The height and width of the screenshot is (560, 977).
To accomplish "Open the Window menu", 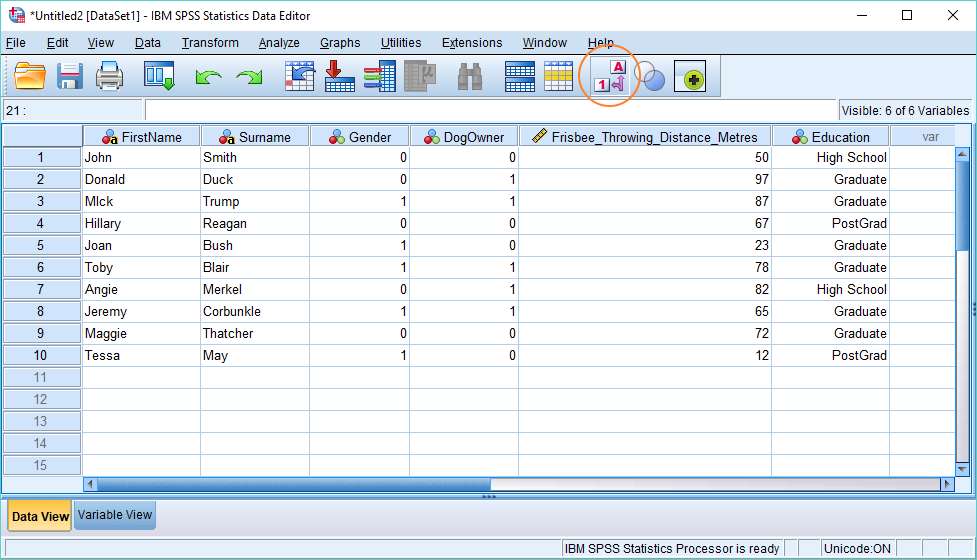I will (x=545, y=43).
